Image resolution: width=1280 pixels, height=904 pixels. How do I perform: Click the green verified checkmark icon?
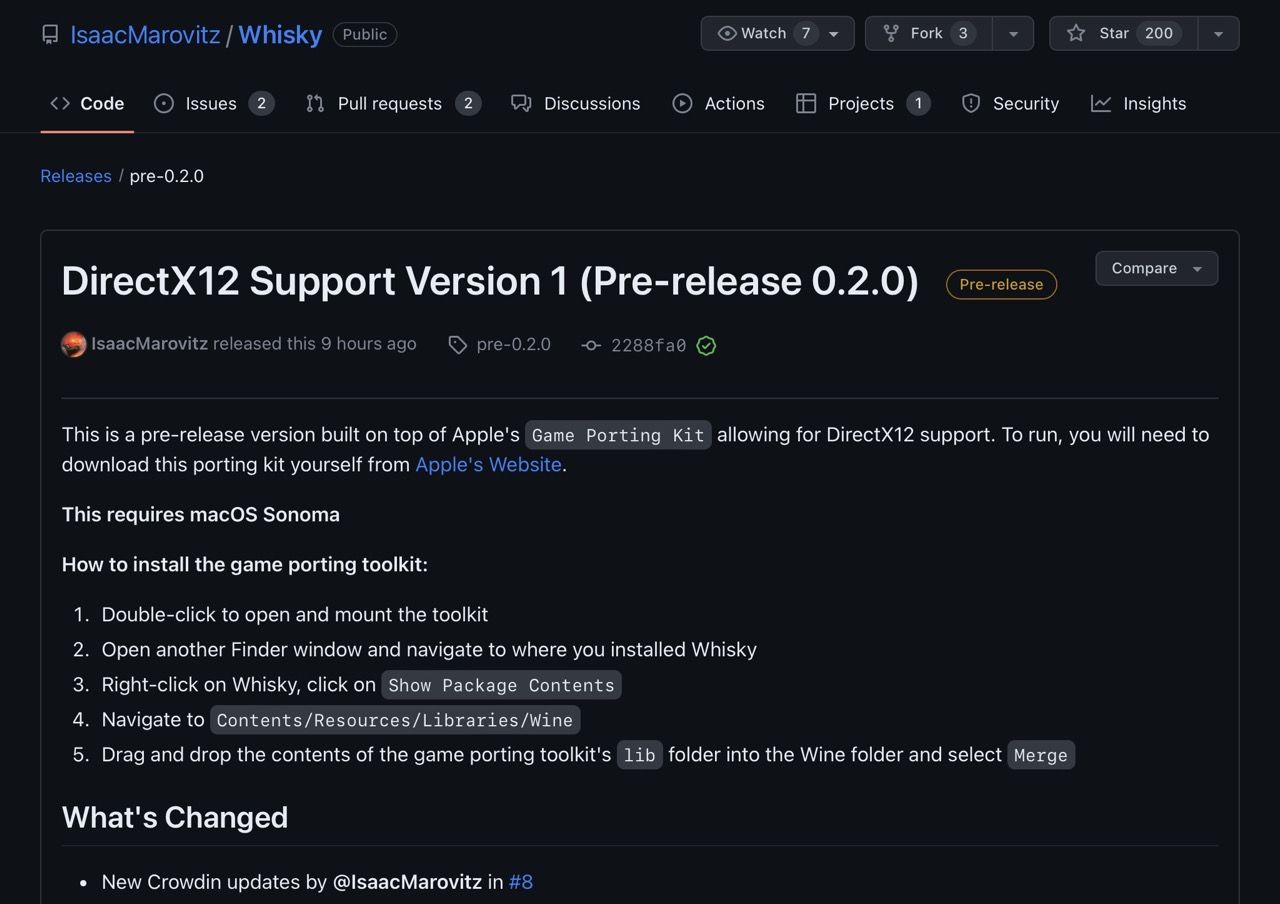pyautogui.click(x=706, y=345)
